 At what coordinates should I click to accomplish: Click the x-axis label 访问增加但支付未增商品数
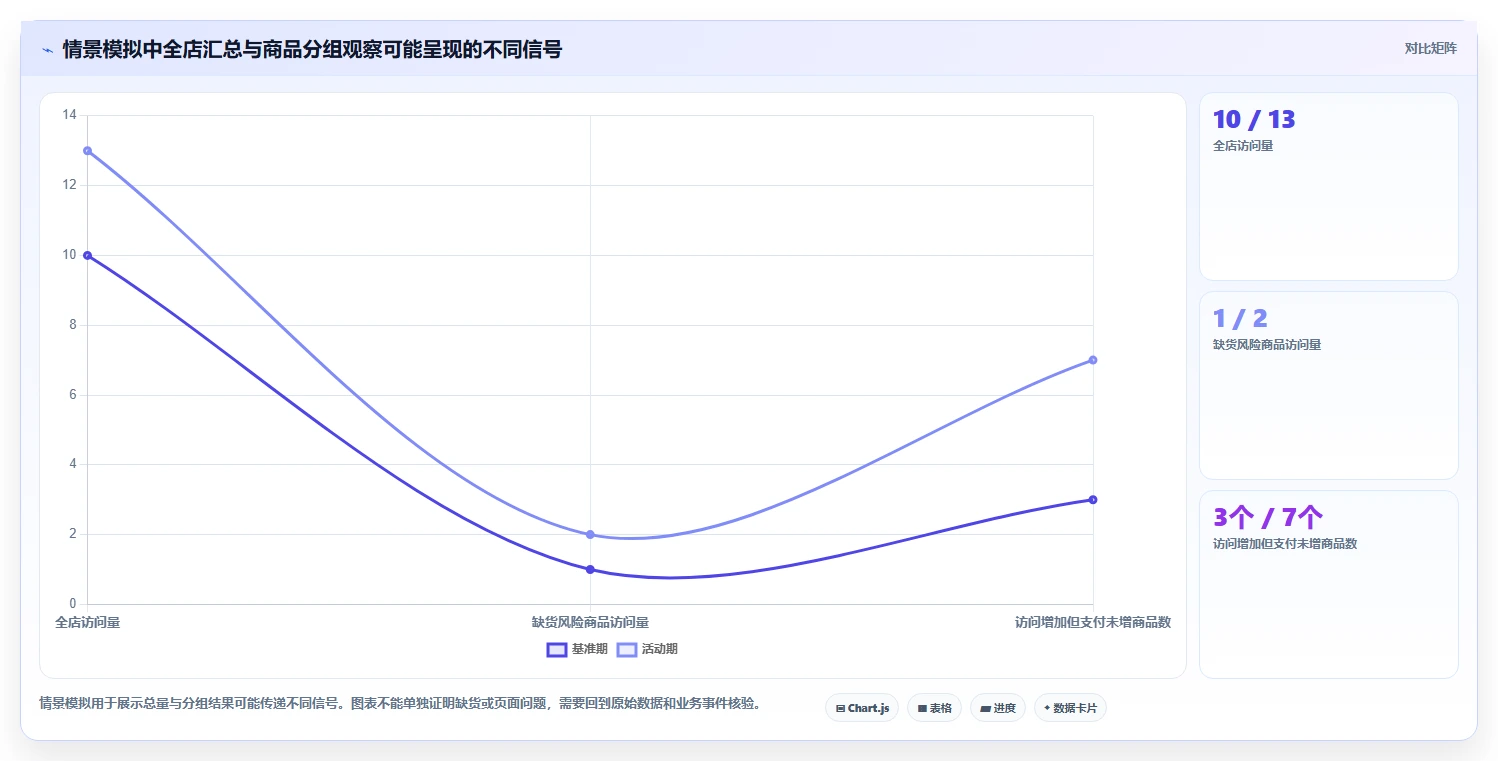pyautogui.click(x=1093, y=622)
